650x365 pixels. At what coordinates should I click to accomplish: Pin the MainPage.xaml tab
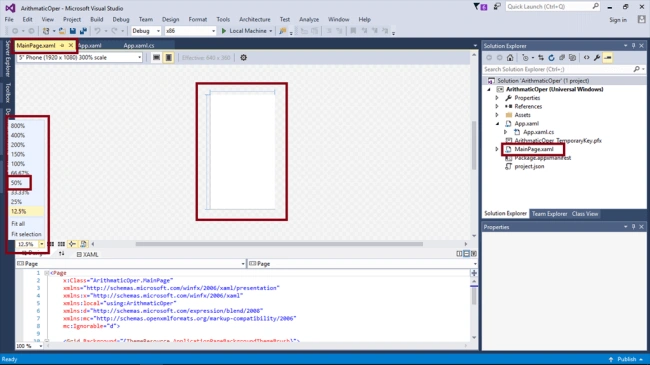(x=62, y=45)
